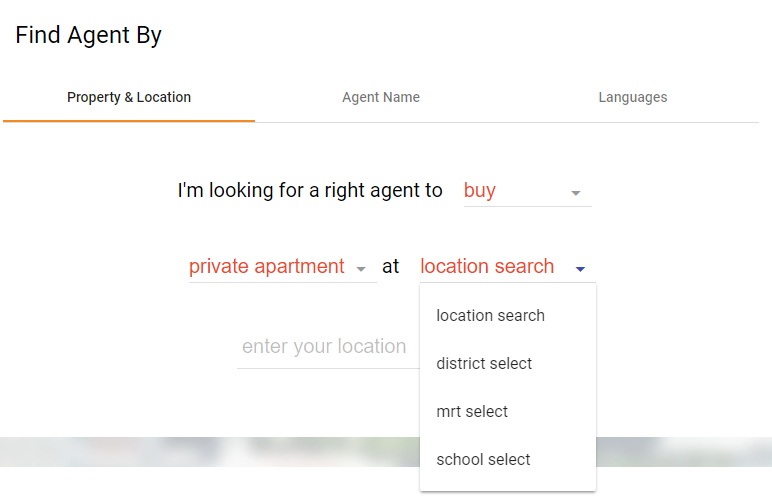Click the word "at" between the dropdowns

pos(391,267)
